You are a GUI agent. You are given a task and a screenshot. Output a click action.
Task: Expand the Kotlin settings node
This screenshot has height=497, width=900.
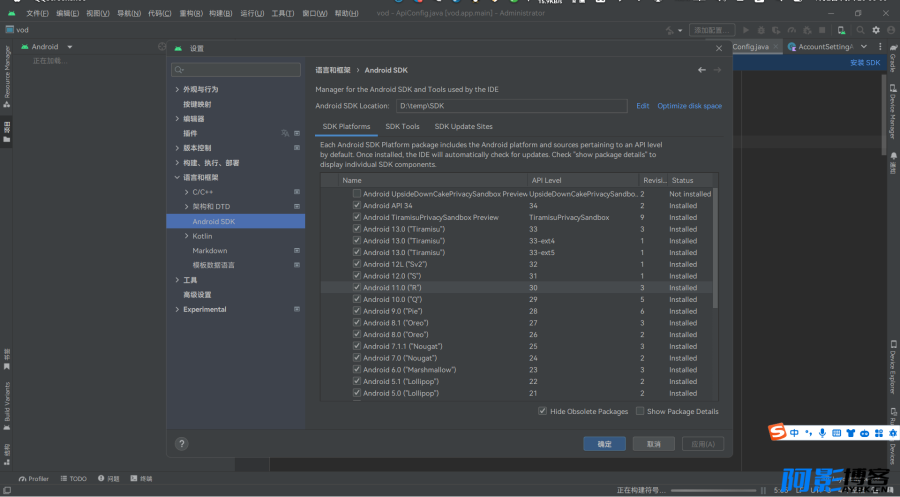pyautogui.click(x=187, y=236)
